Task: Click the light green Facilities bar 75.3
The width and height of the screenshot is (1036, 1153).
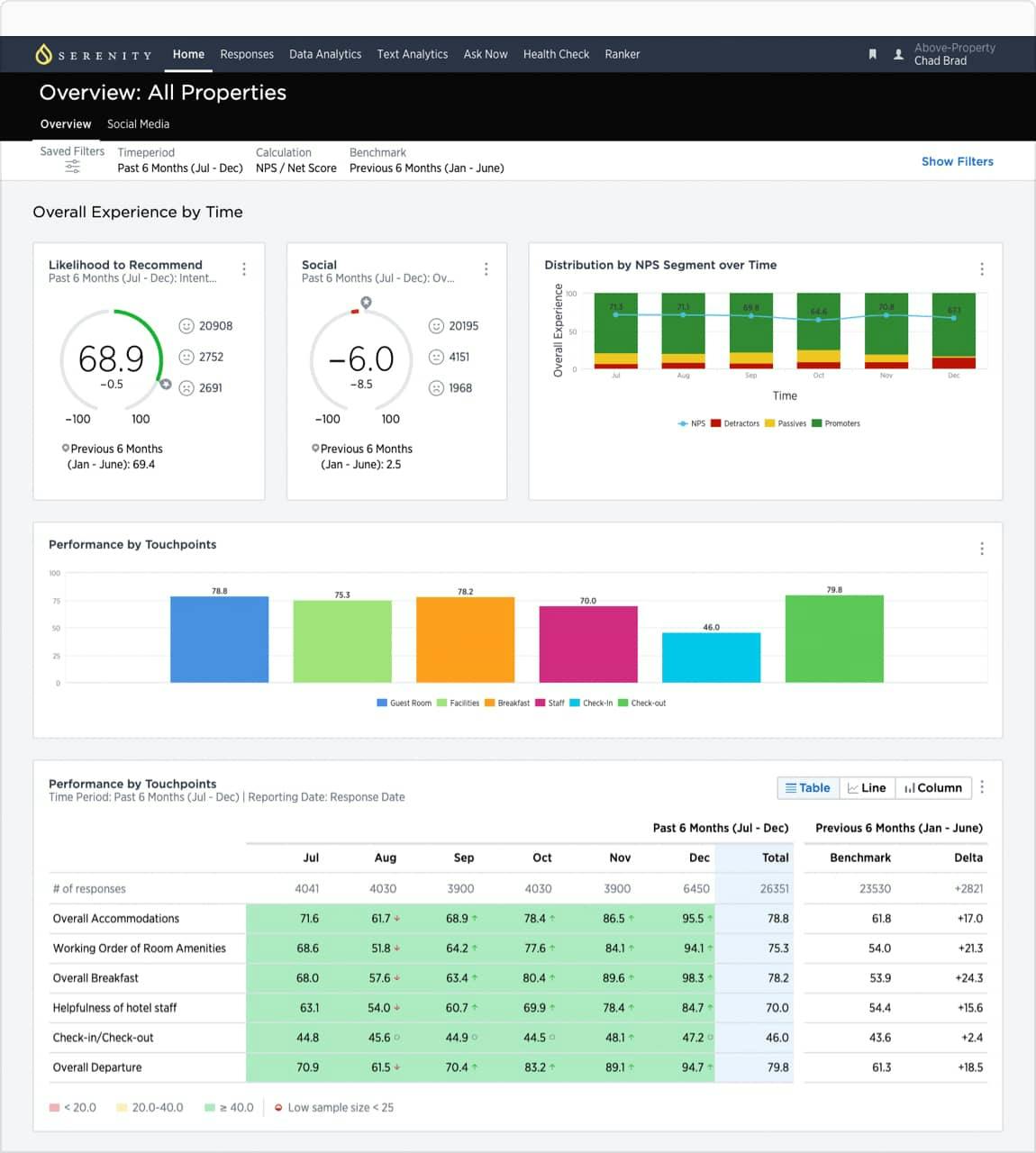Action: coord(342,641)
